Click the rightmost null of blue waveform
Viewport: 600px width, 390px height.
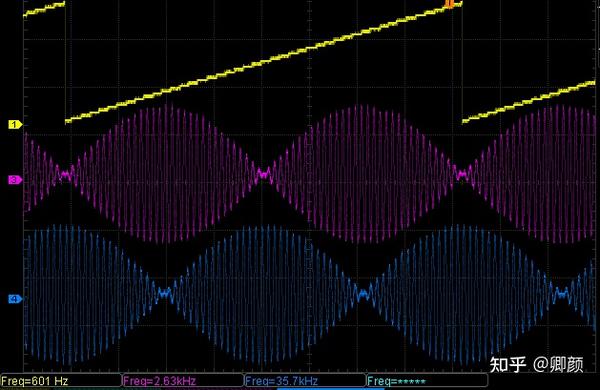(562, 294)
